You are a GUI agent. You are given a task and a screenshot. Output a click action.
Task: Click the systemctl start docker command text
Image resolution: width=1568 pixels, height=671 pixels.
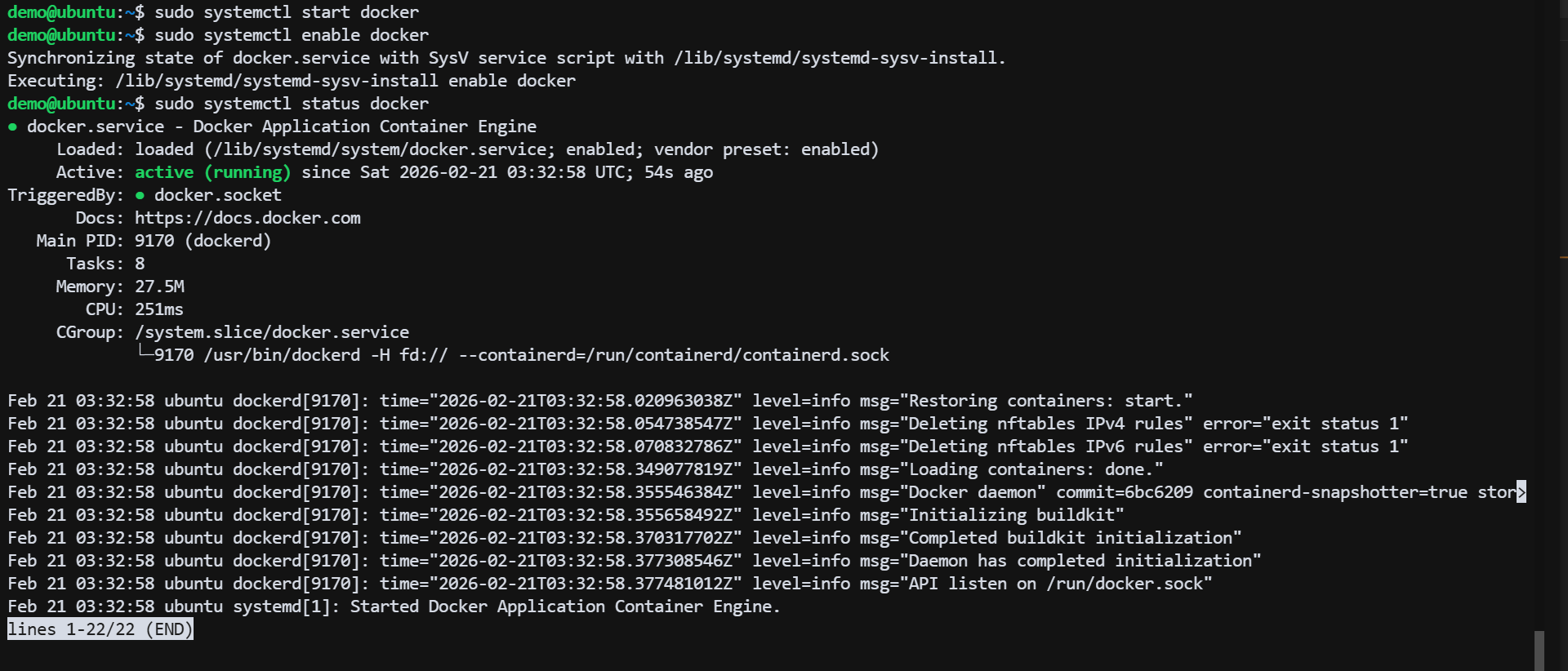pyautogui.click(x=286, y=12)
